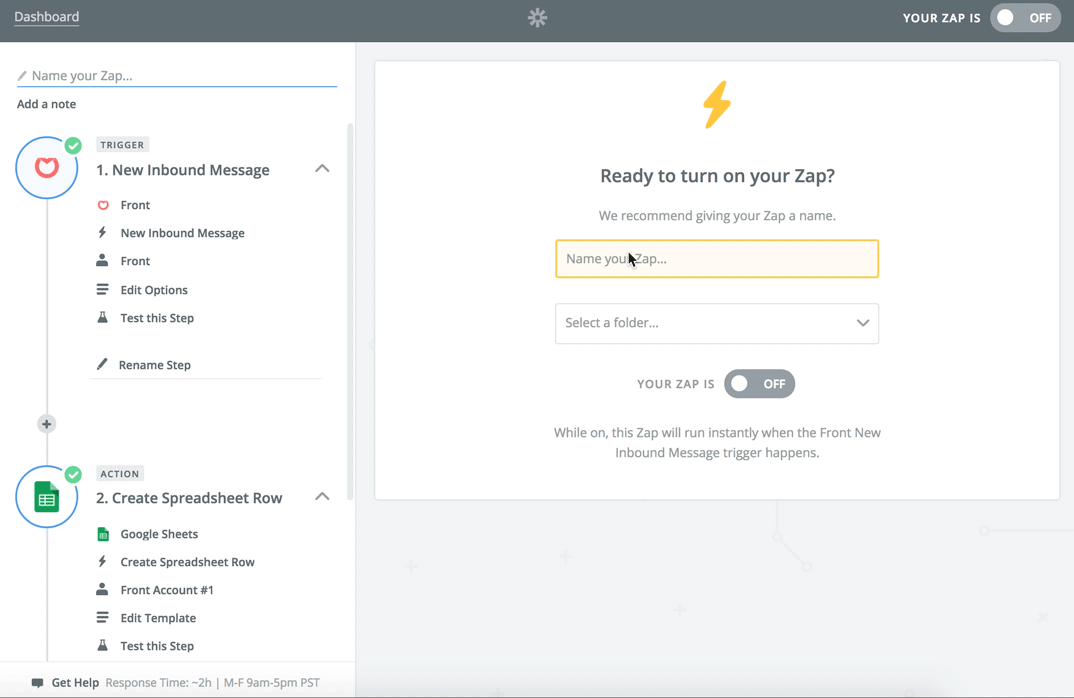
Task: Click the pencil icon beside Rename Step
Action: 102,364
